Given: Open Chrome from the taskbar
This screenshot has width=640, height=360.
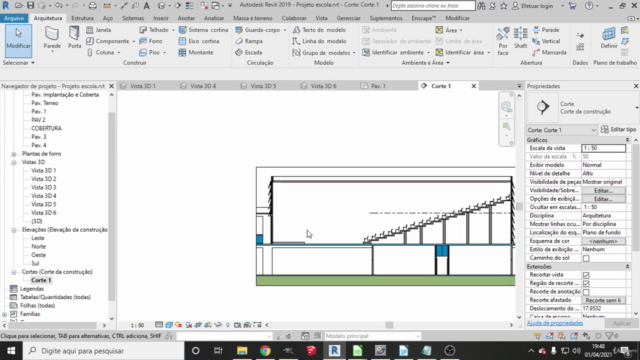Looking at the screenshot, I should (265, 351).
